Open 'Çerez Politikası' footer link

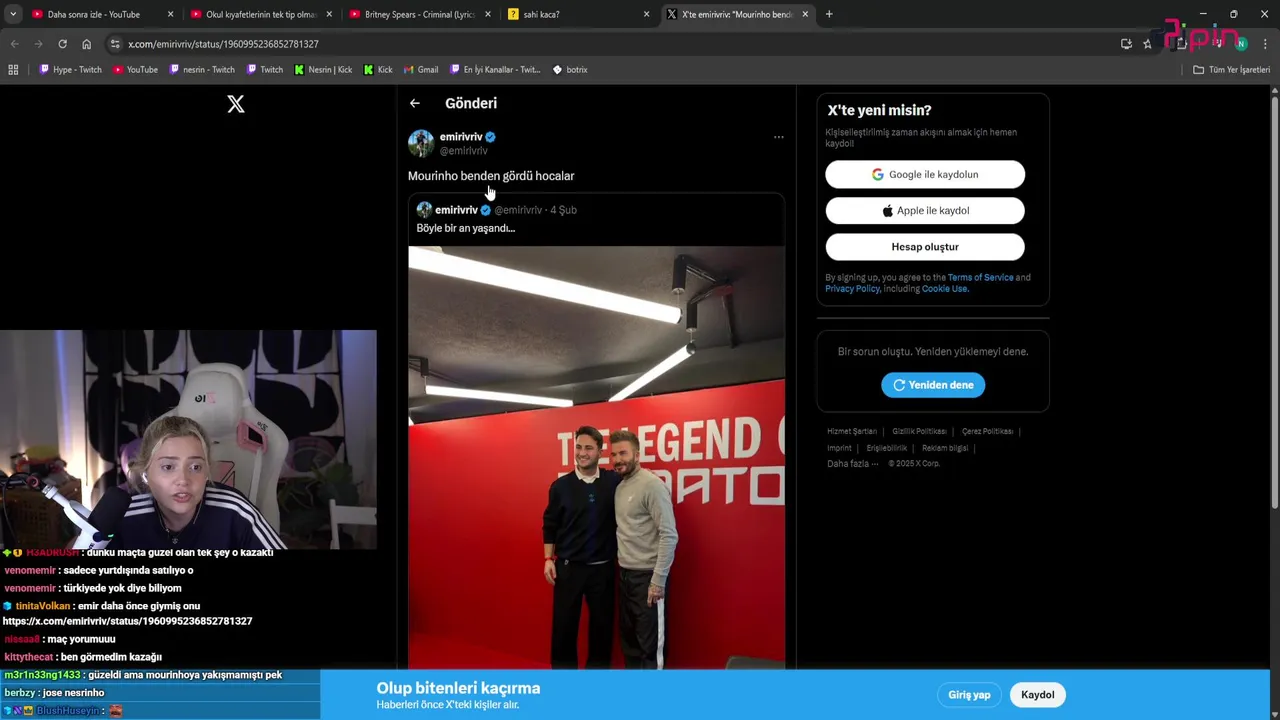point(987,431)
